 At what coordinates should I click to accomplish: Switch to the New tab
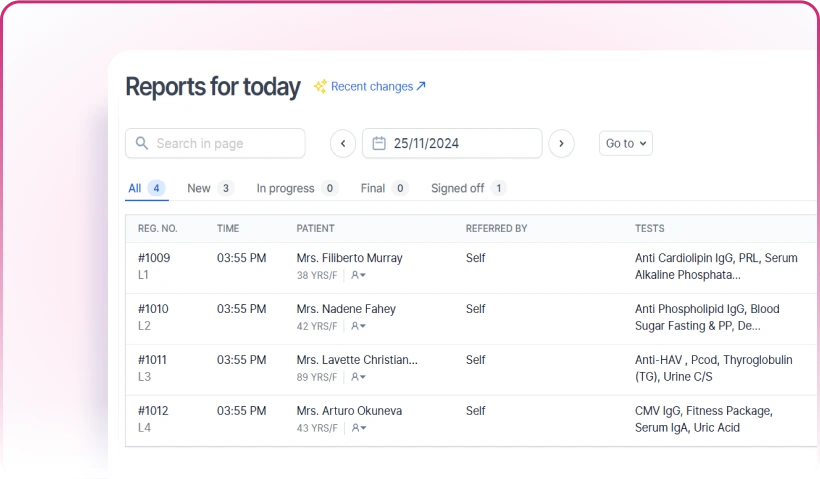[x=210, y=188]
